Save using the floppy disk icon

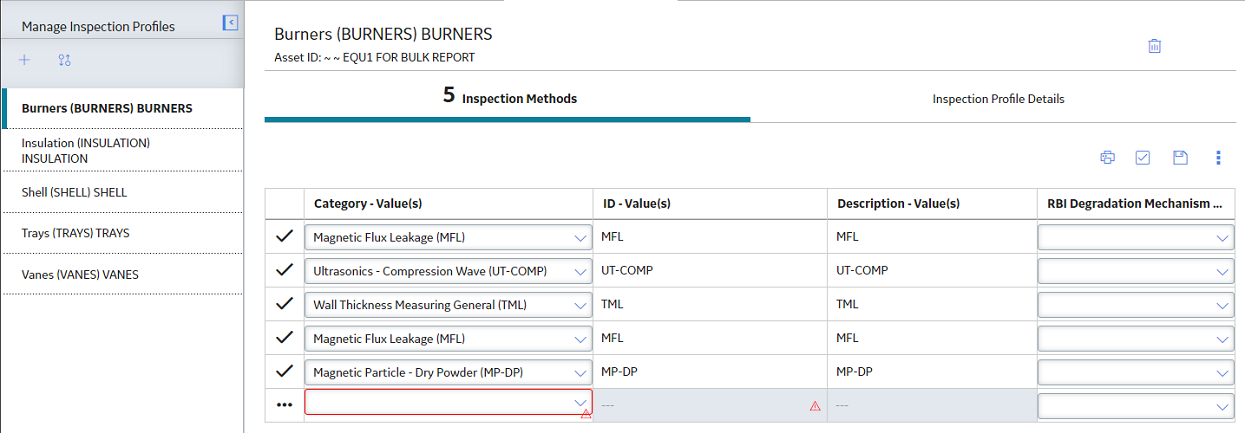(x=1180, y=157)
